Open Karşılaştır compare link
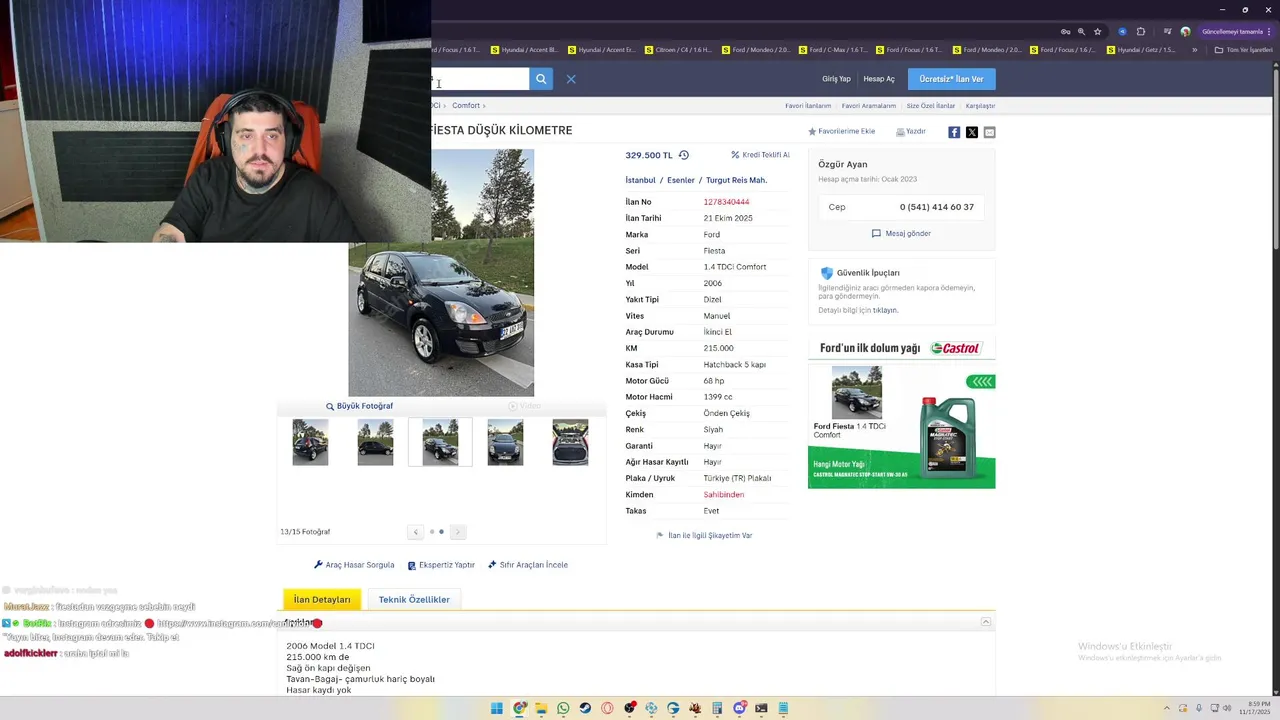 [980, 105]
